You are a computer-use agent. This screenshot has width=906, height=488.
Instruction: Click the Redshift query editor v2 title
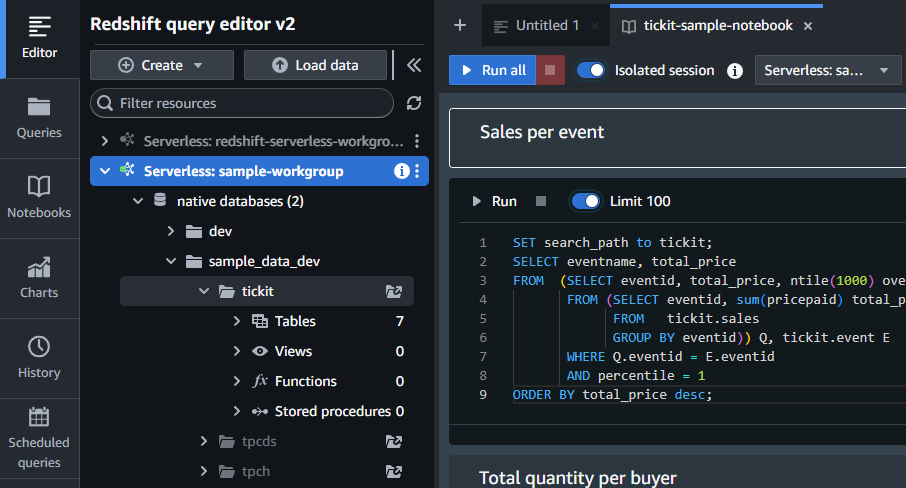coord(192,24)
